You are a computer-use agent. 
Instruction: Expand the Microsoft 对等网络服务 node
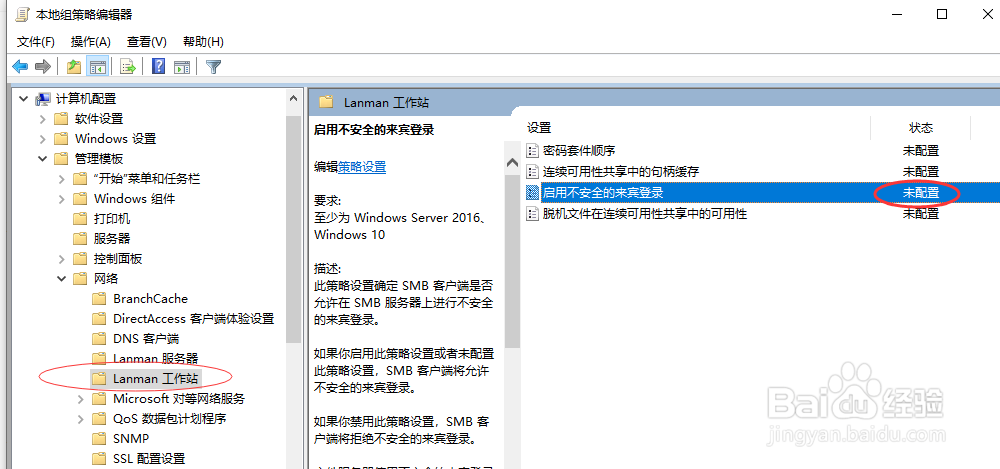pos(80,399)
